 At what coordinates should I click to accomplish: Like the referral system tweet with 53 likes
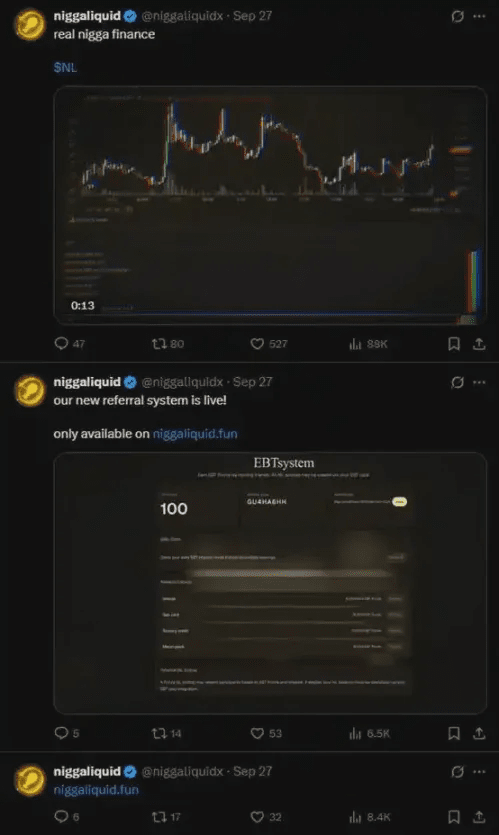point(266,734)
